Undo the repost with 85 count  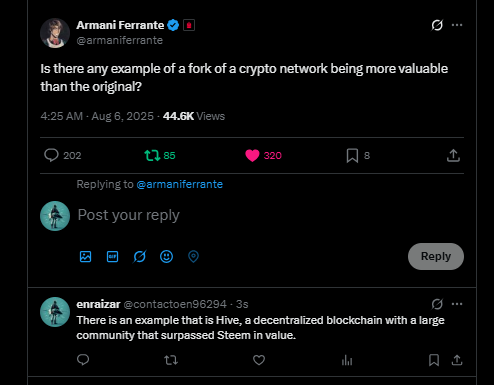point(160,155)
